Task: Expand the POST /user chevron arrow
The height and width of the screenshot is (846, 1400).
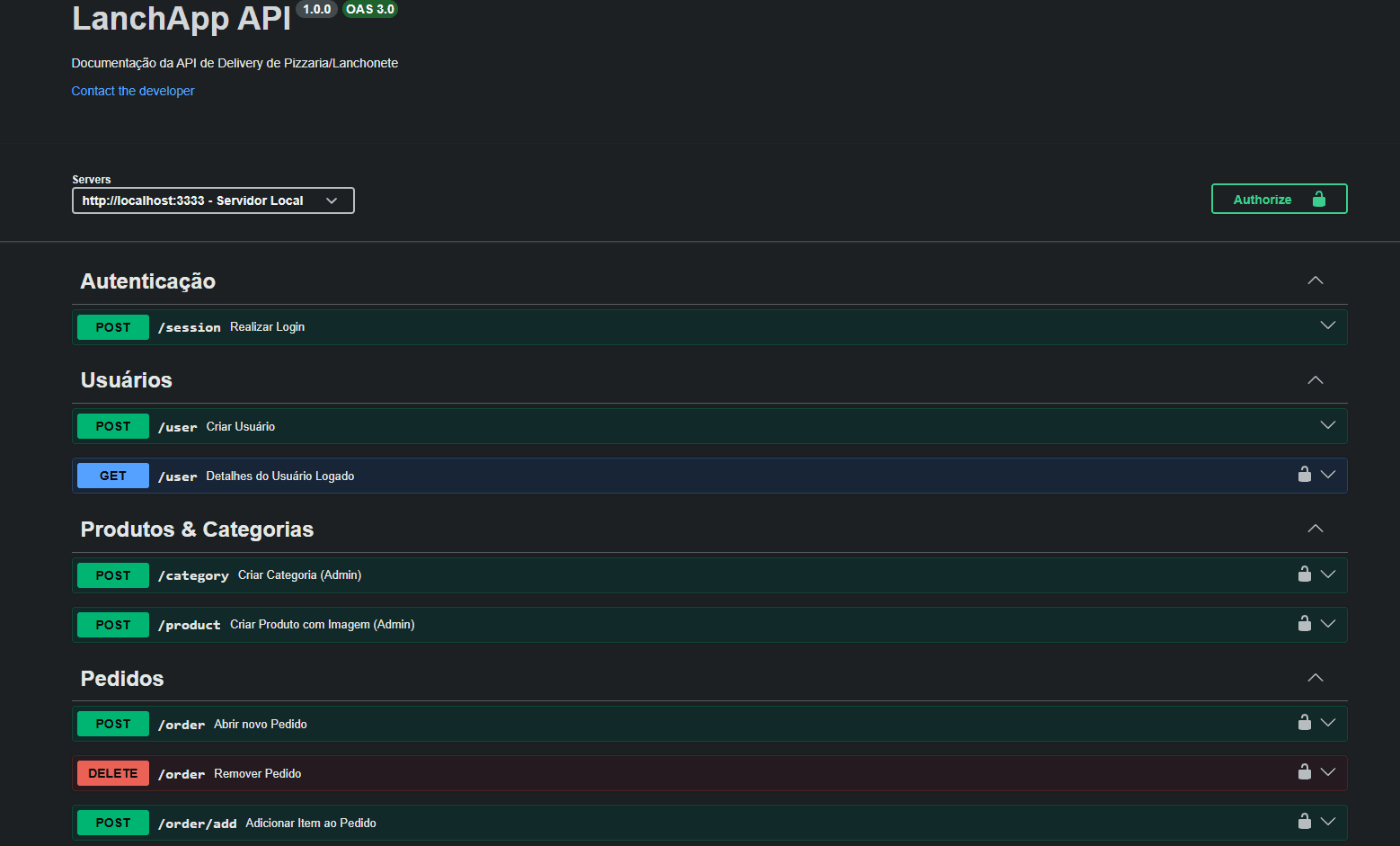Action: [x=1327, y=425]
